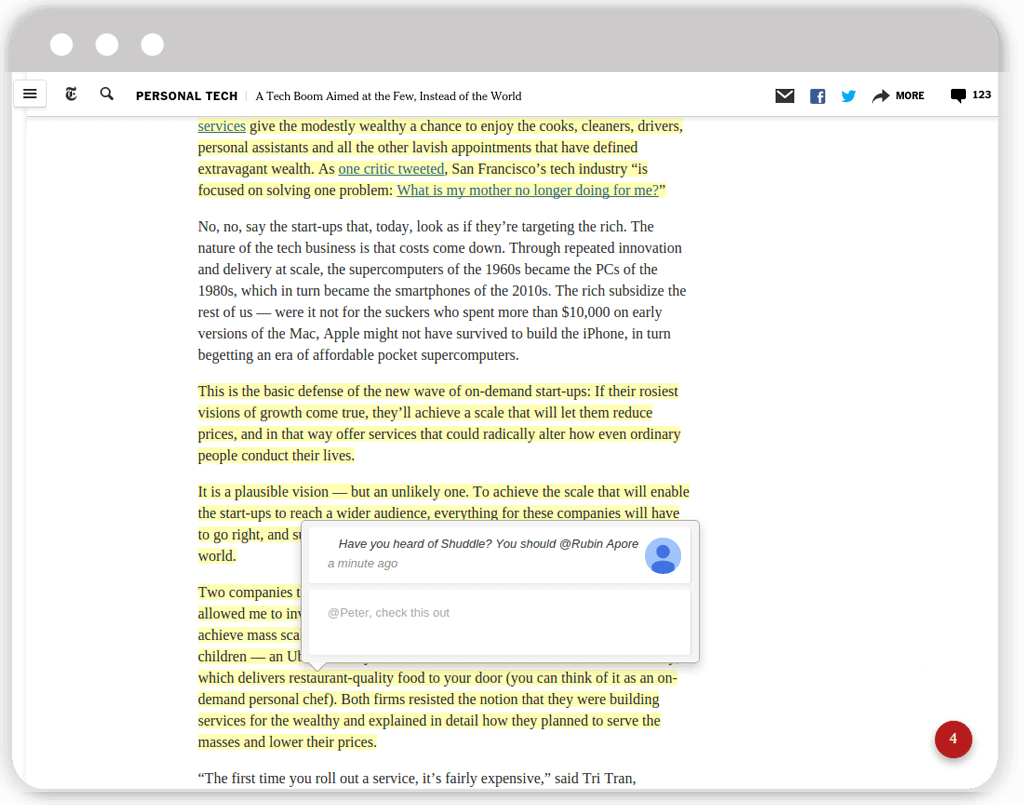The image size is (1024, 805).
Task: Click the paragraph starting 'The first time you roll out'
Action: pos(417,778)
